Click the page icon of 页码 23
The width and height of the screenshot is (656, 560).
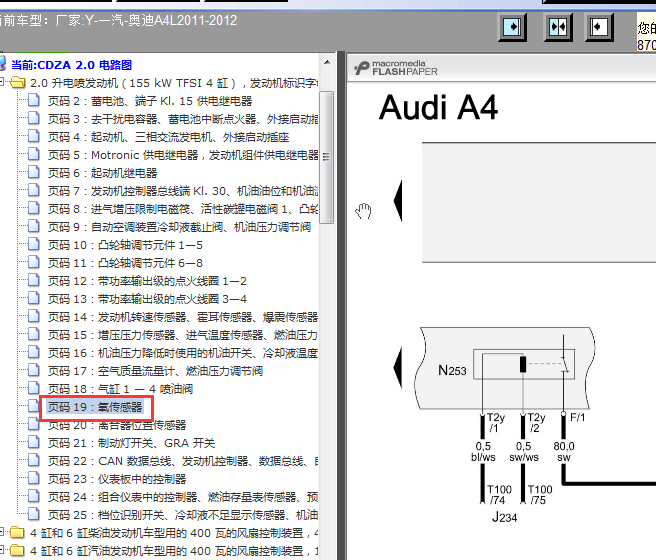33,478
